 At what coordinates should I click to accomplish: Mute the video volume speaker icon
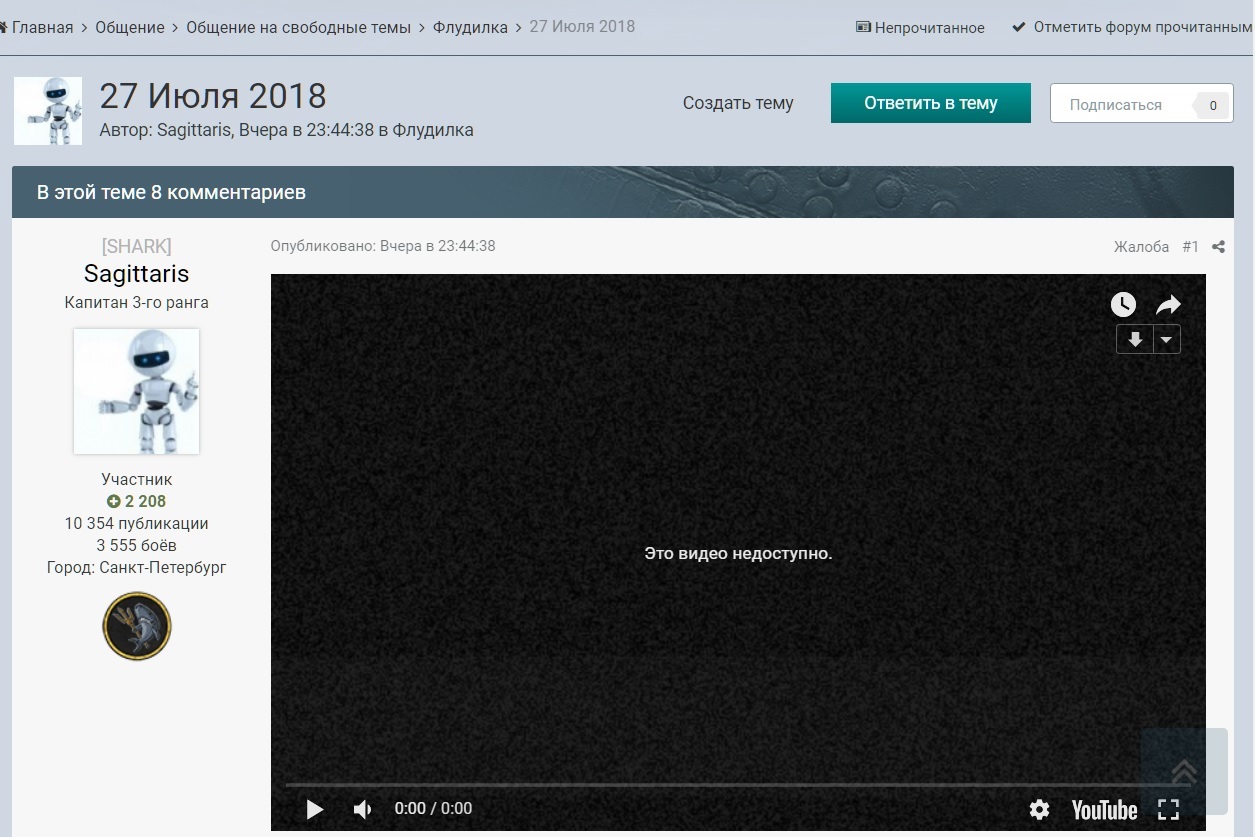pos(363,809)
